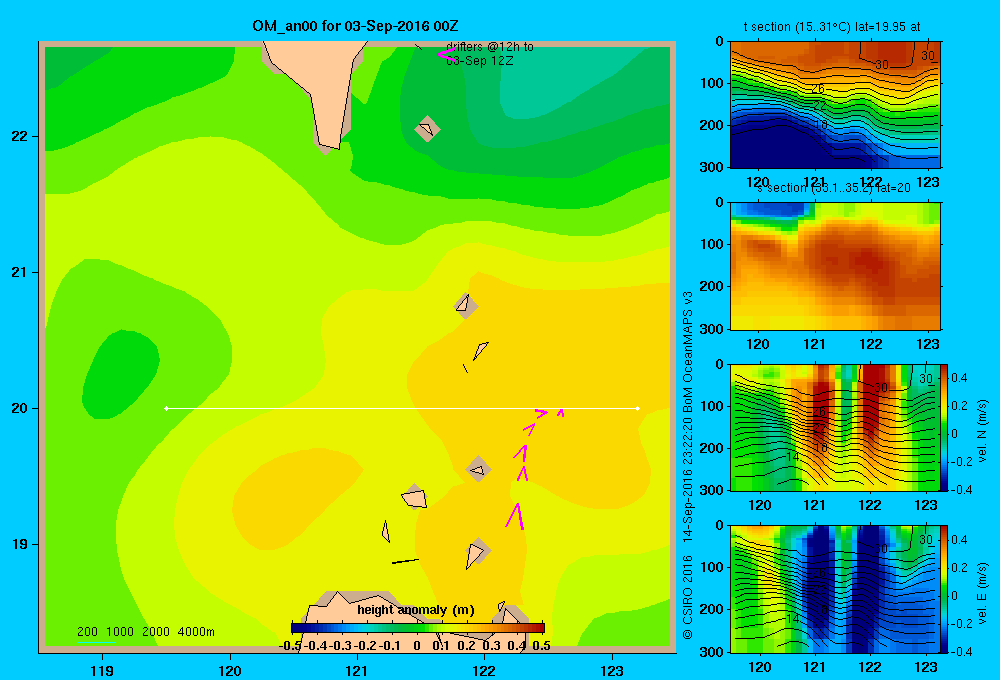Click the t section (15..31°C) title
Viewport: 1000px width, 680px height.
tap(832, 27)
